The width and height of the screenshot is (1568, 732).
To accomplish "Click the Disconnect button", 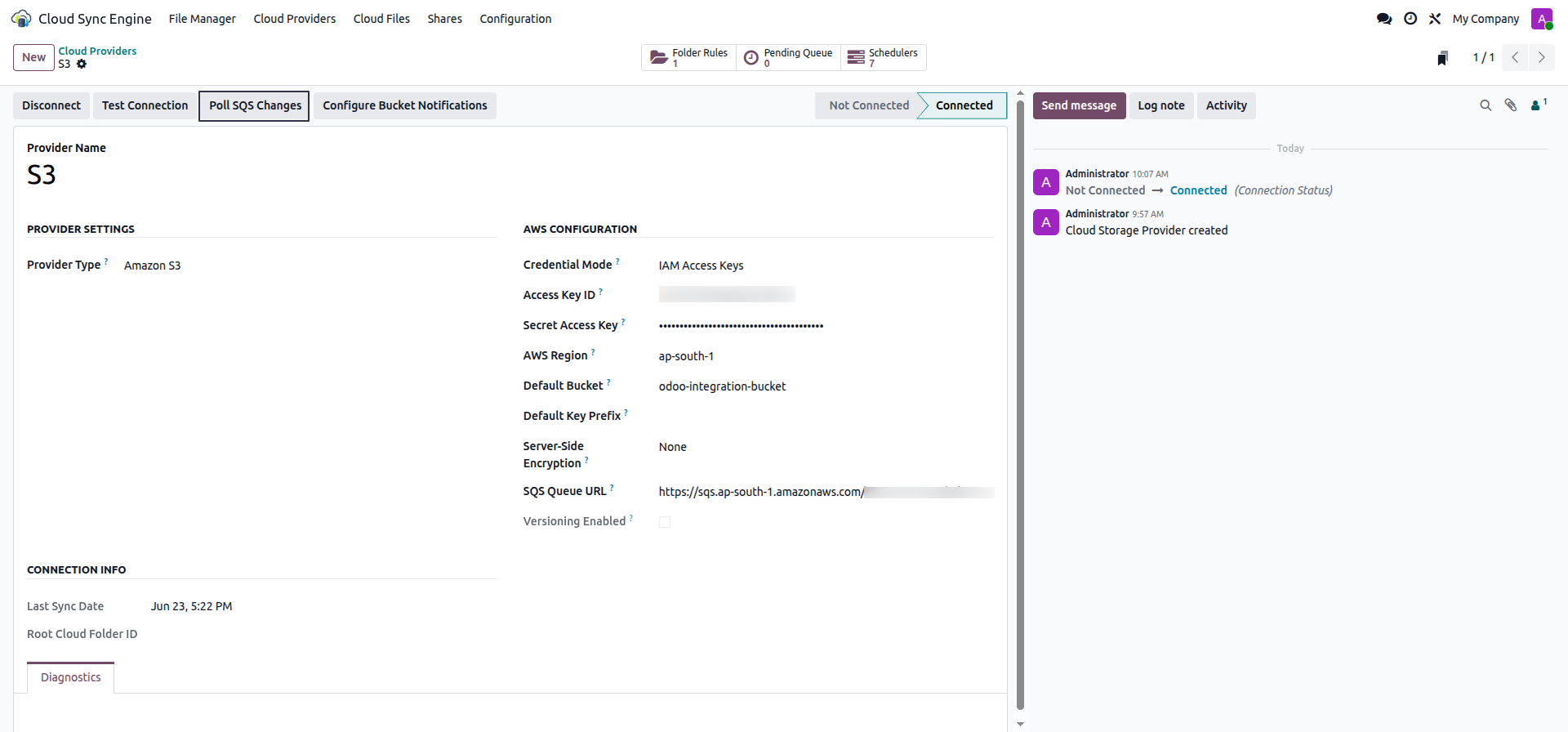I will pyautogui.click(x=51, y=105).
